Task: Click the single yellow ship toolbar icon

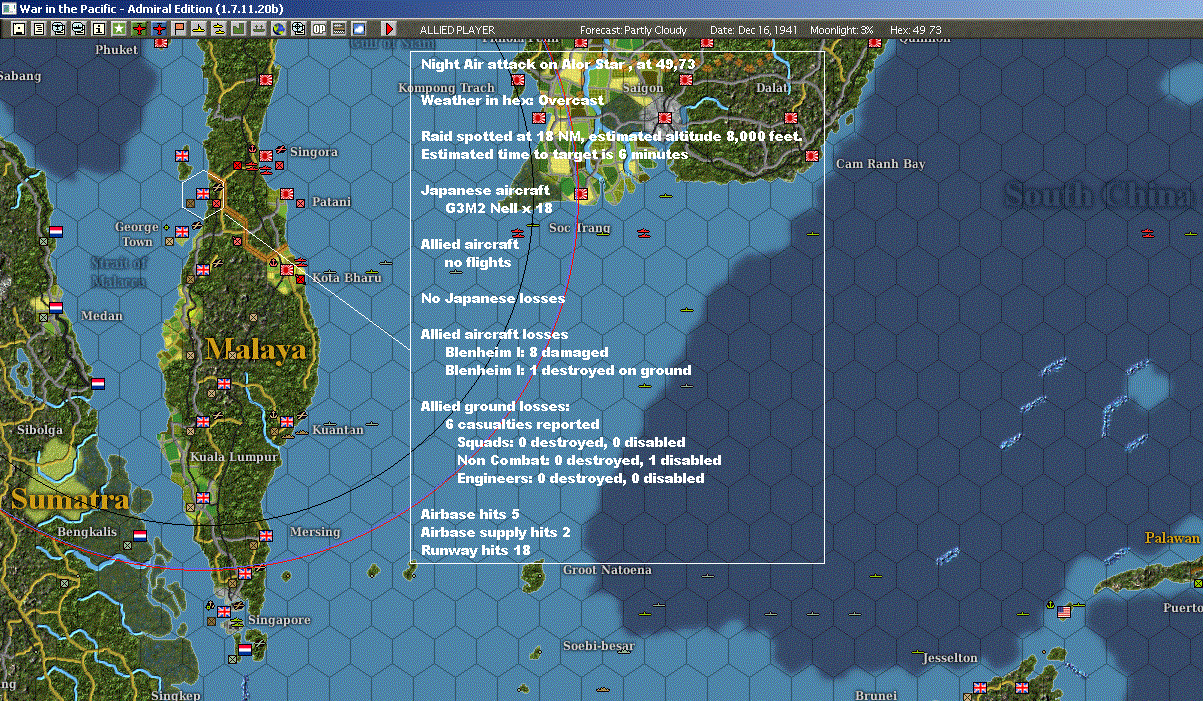Action: click(x=200, y=30)
